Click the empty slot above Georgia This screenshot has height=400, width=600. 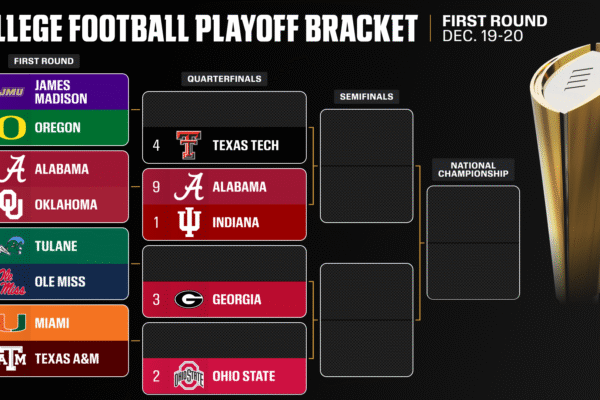(224, 263)
